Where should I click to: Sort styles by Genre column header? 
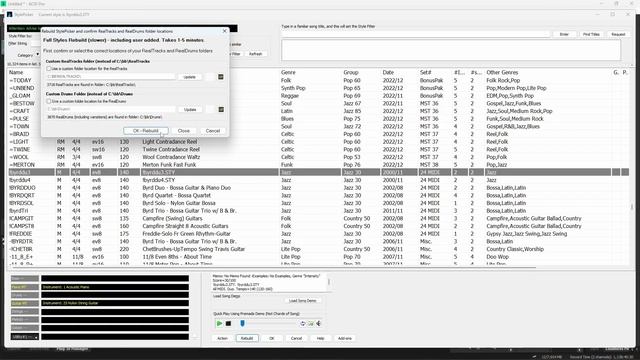point(288,72)
